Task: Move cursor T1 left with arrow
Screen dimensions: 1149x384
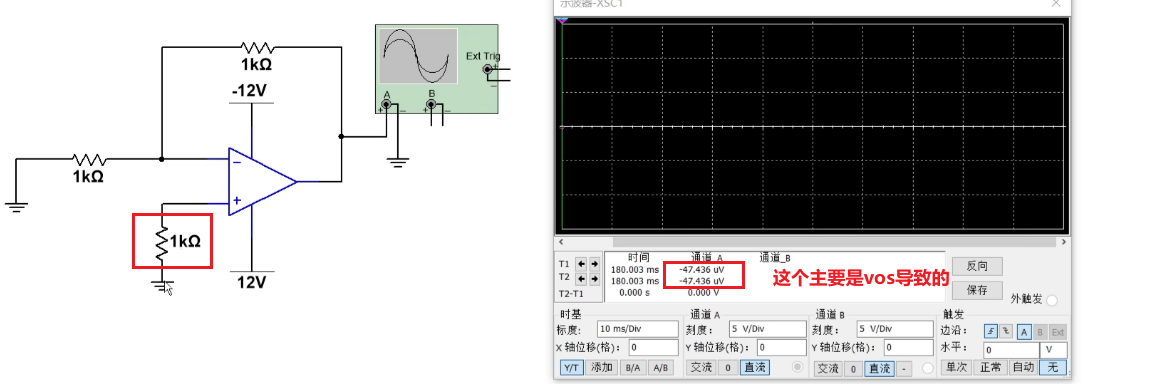Action: pyautogui.click(x=581, y=264)
